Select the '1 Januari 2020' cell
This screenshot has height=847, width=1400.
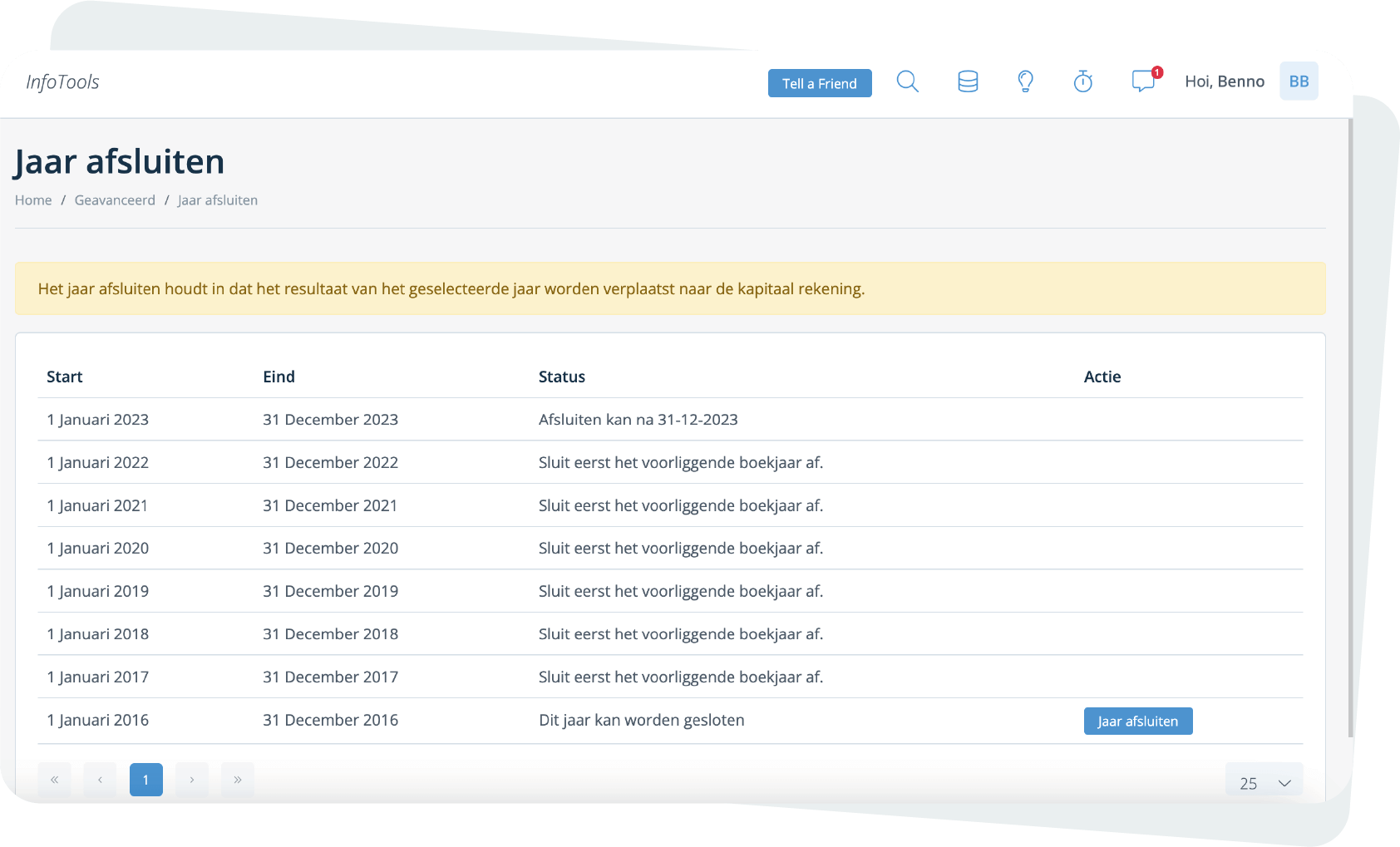click(98, 549)
